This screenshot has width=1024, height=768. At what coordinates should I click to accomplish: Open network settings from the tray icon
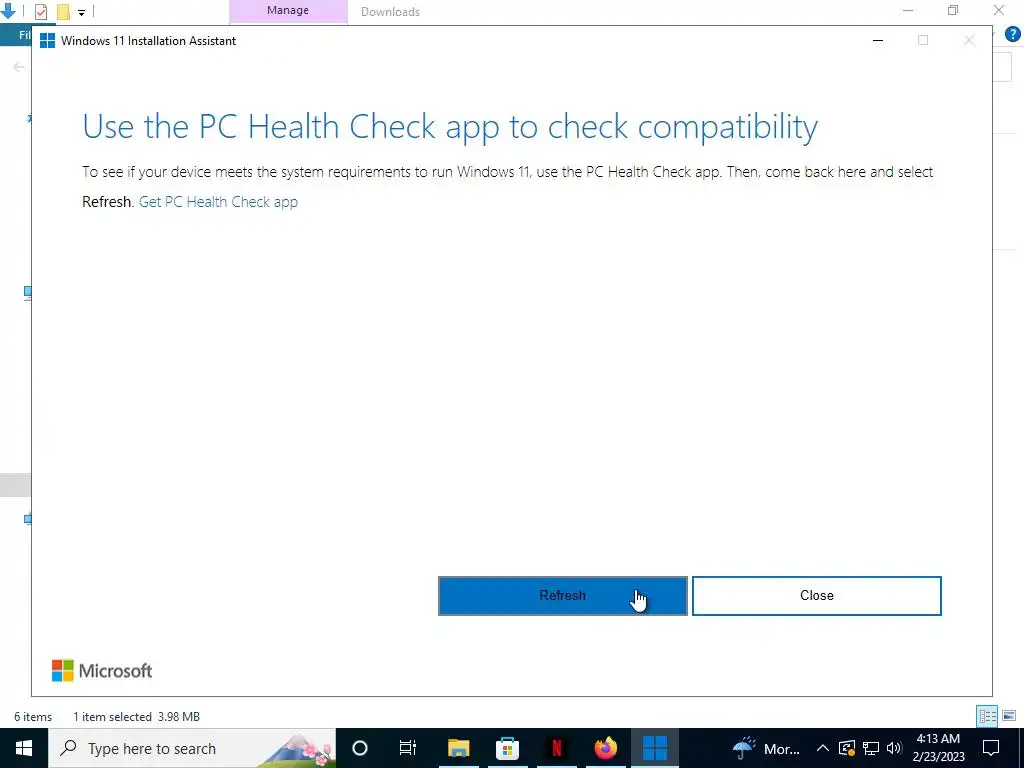click(871, 748)
